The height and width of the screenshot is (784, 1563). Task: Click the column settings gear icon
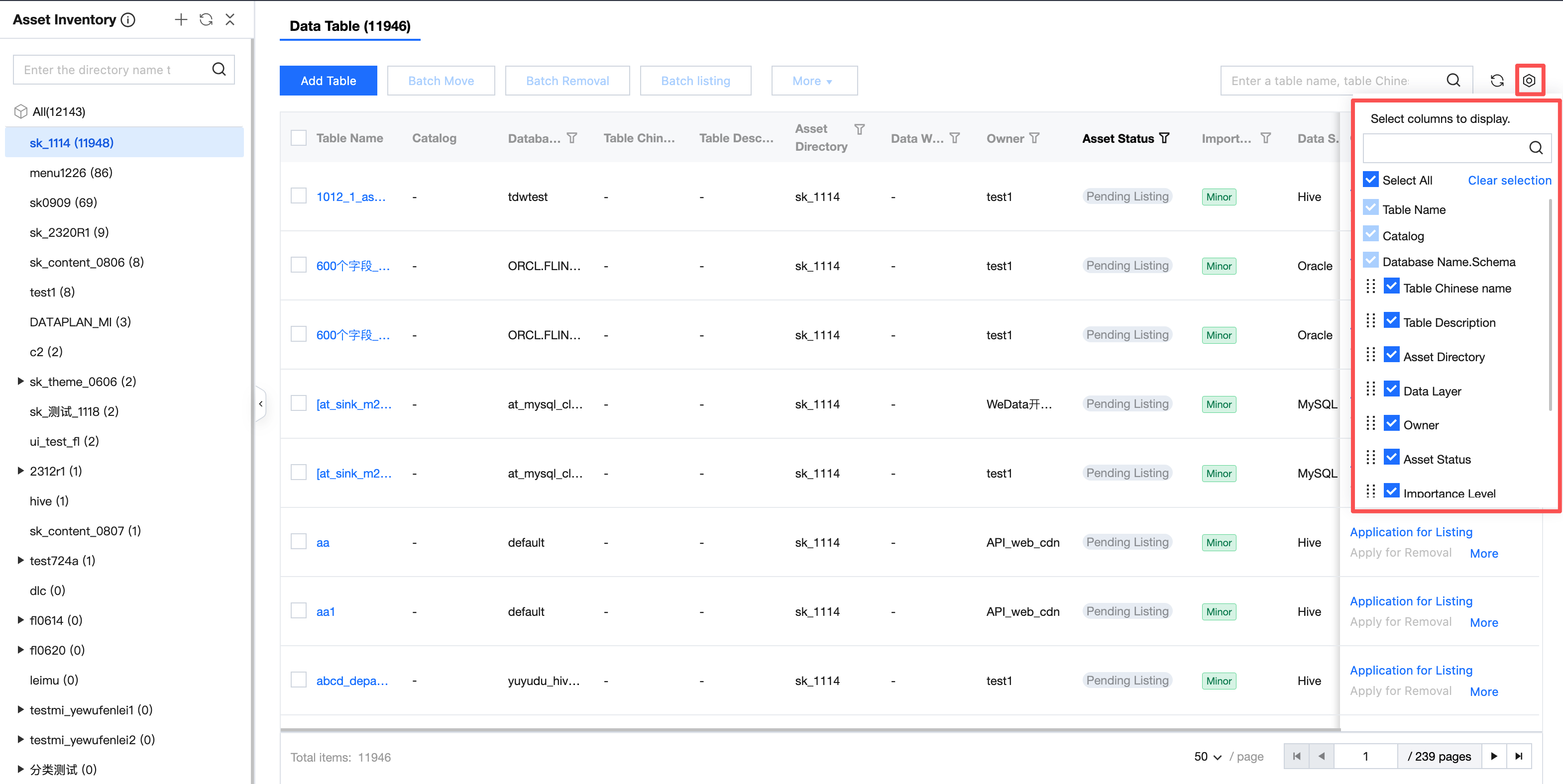click(1529, 81)
